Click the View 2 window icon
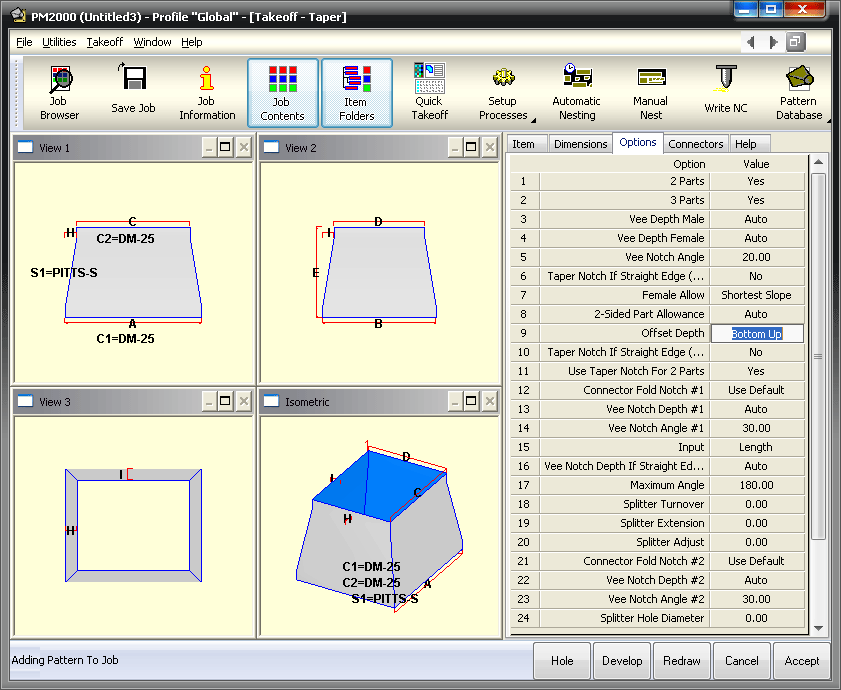The width and height of the screenshot is (841, 690). tap(271, 147)
